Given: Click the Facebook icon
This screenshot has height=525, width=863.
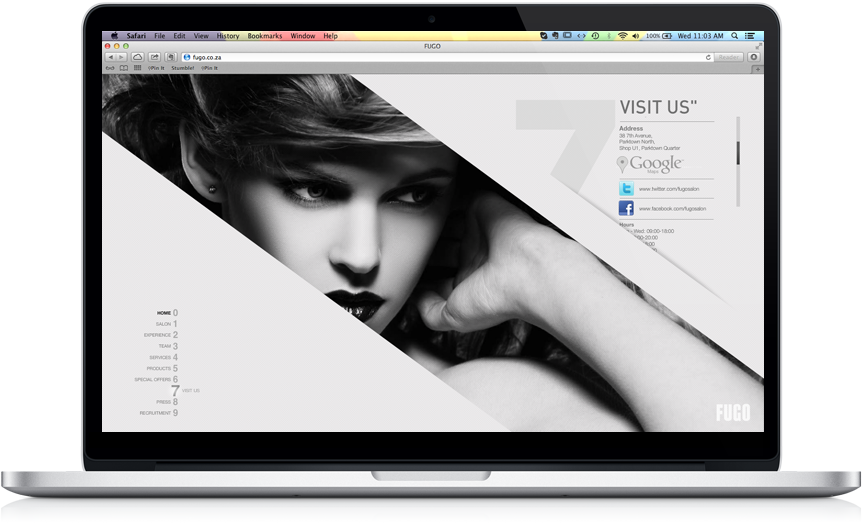Looking at the screenshot, I should [x=626, y=208].
